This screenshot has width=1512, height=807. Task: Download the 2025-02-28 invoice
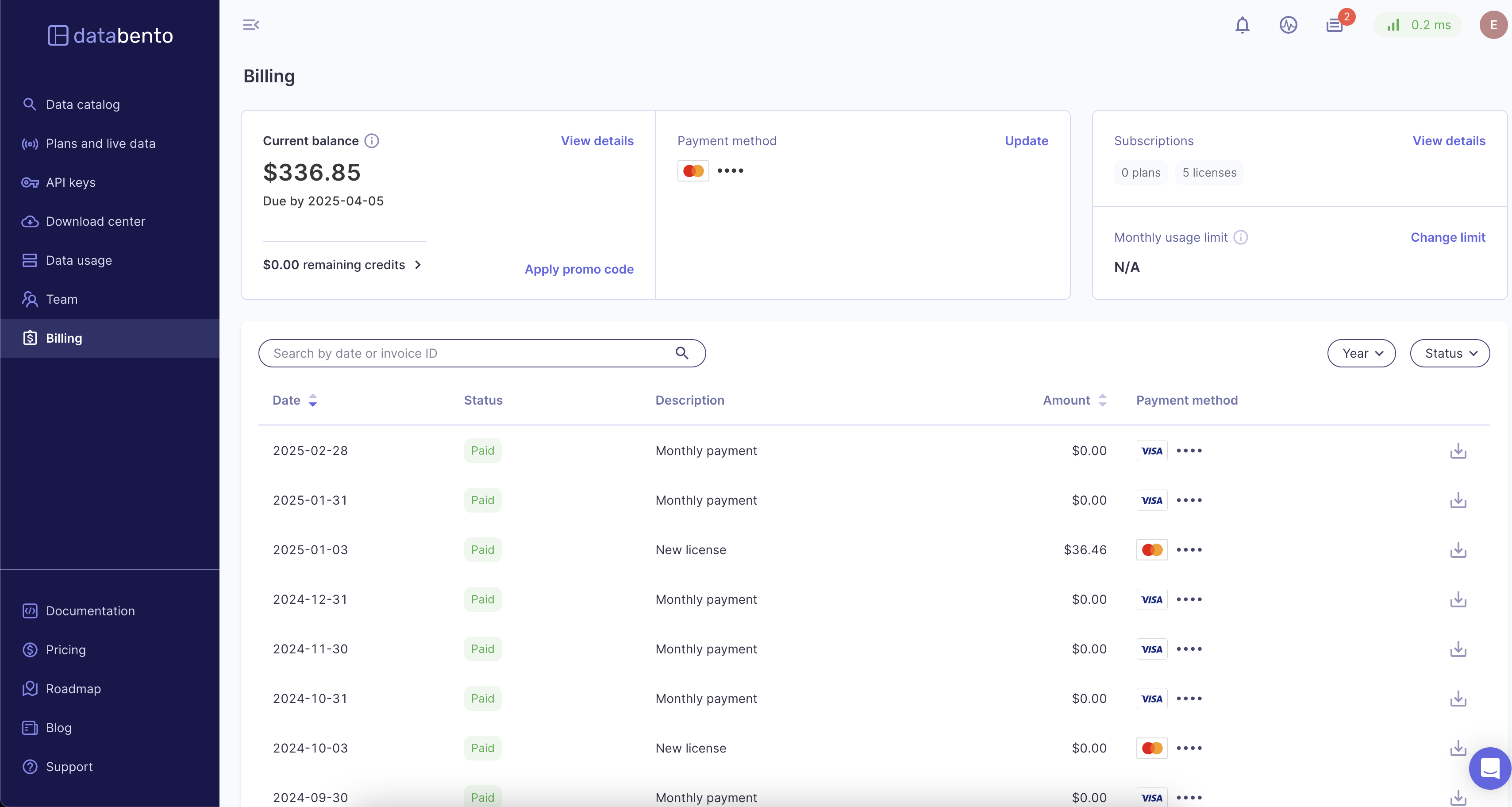tap(1458, 451)
